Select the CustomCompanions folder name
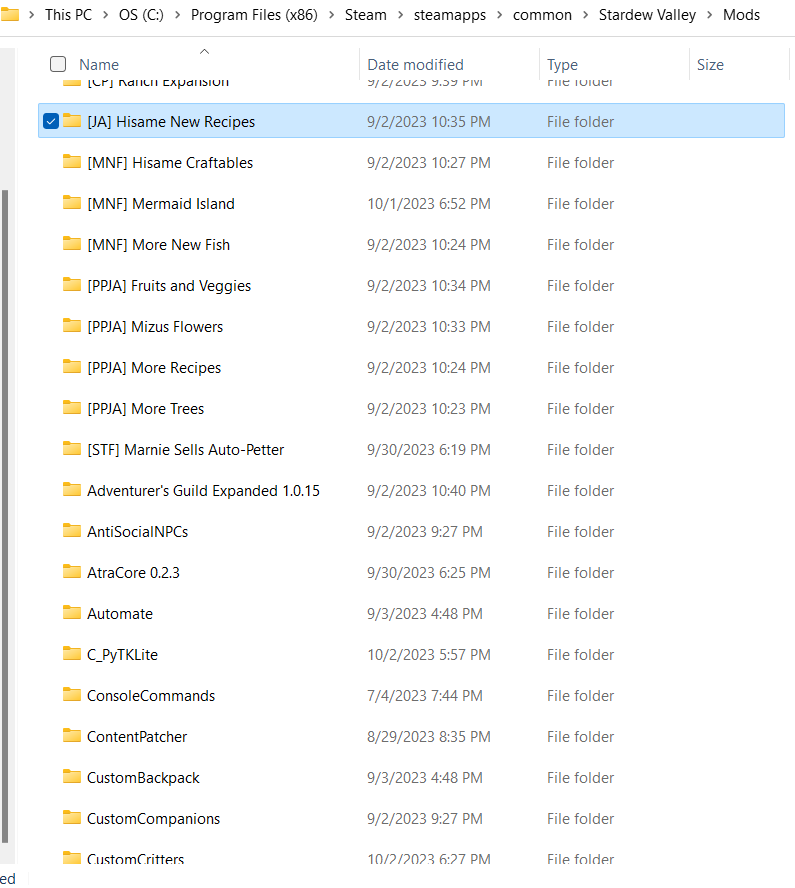The image size is (795, 888). pos(153,818)
